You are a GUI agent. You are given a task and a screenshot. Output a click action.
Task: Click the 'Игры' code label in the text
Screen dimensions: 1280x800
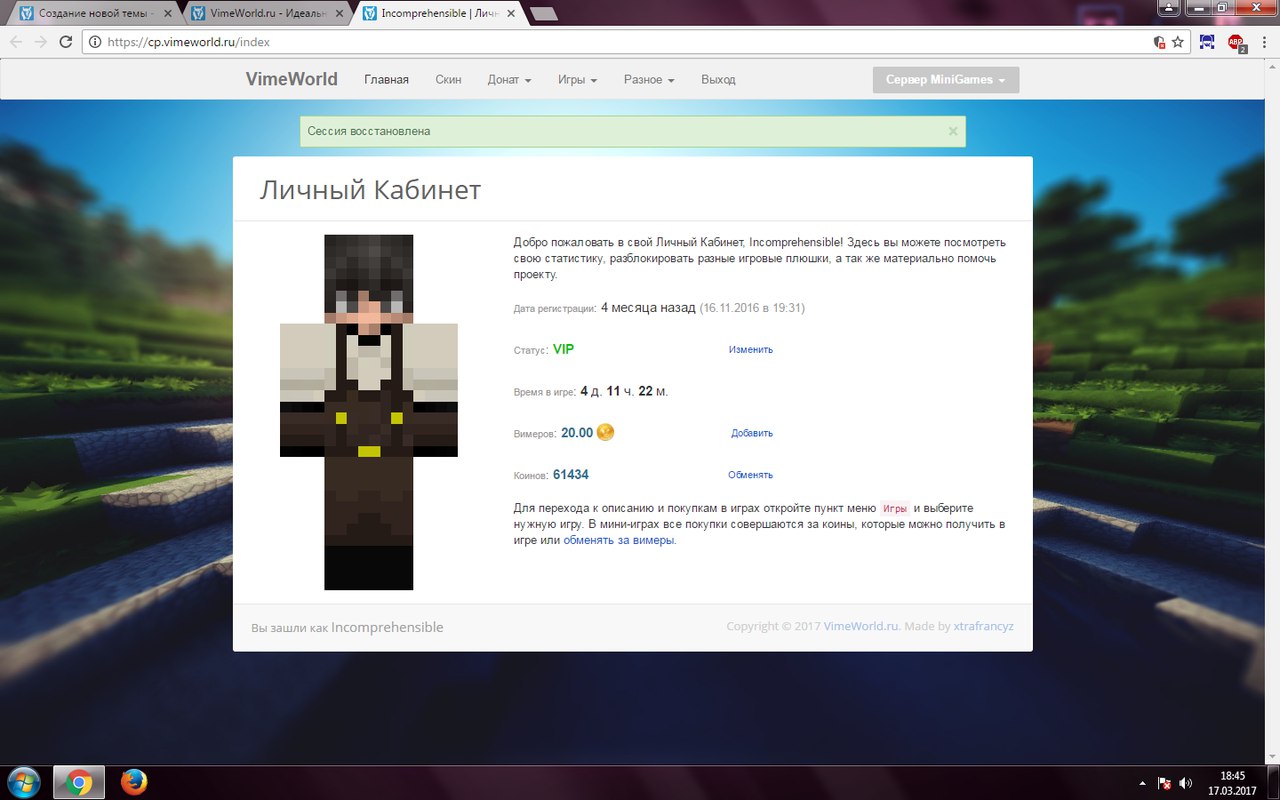point(895,508)
